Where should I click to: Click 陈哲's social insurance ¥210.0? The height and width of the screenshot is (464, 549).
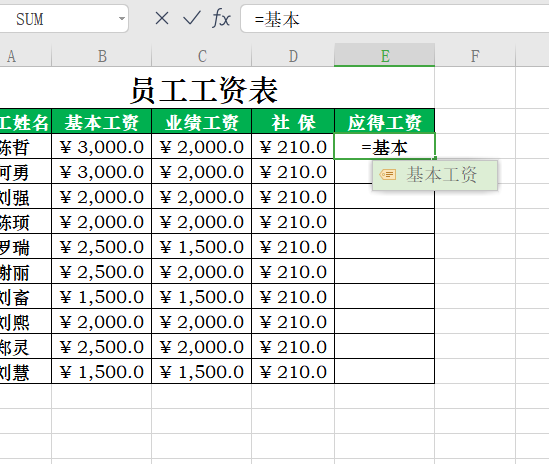pos(293,146)
